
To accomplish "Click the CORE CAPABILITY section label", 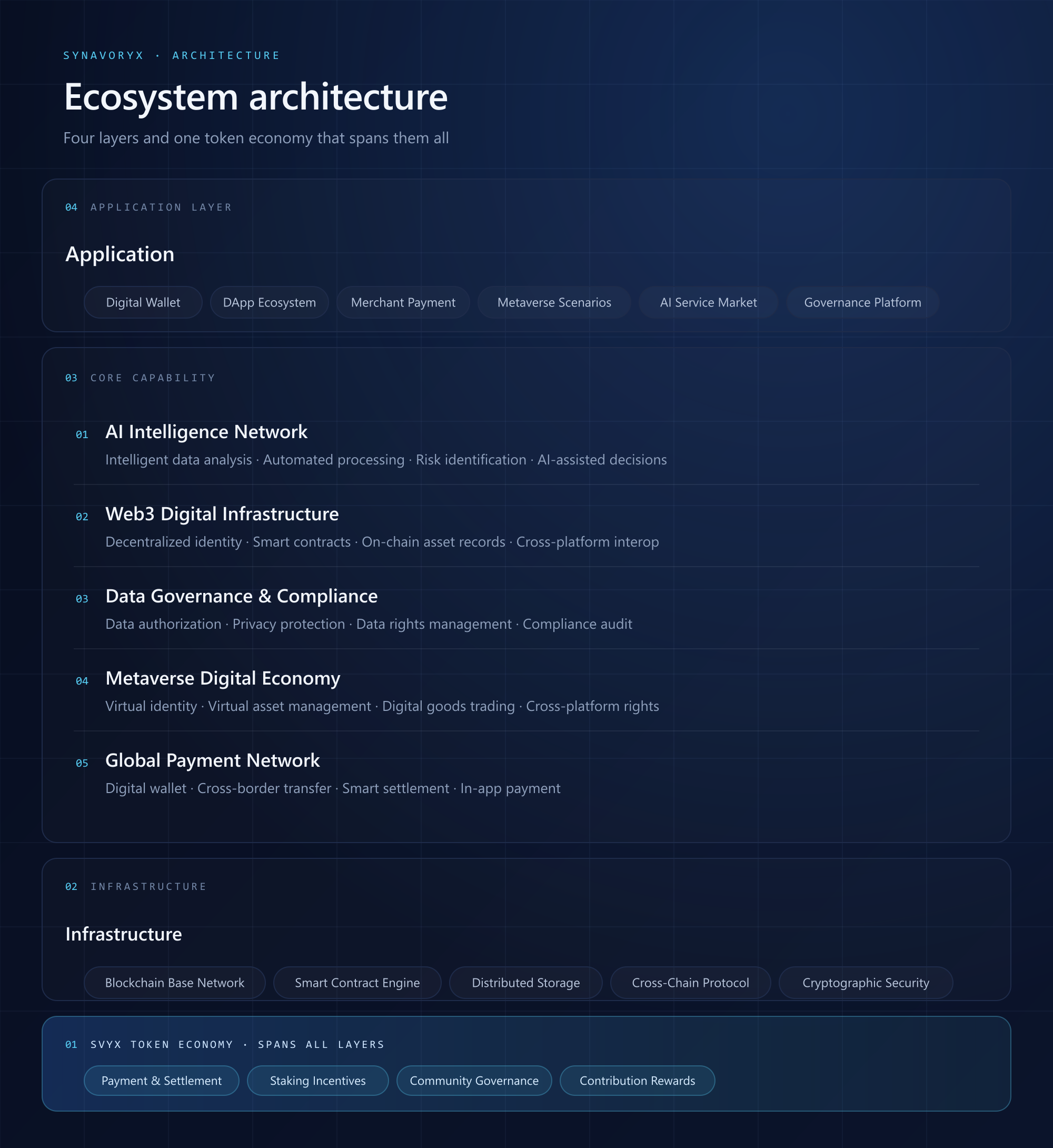I will (153, 378).
